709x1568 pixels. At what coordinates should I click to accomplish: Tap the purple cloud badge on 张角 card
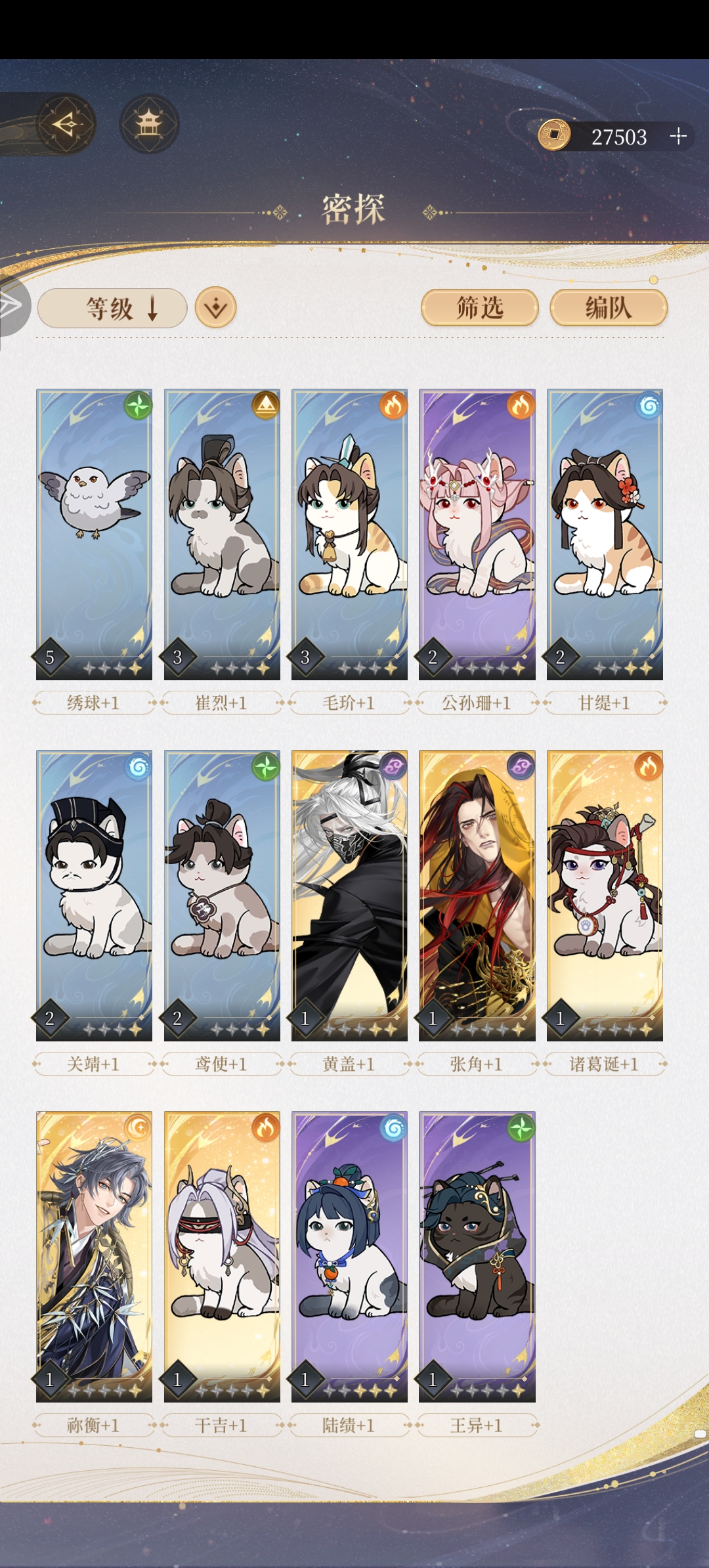521,766
